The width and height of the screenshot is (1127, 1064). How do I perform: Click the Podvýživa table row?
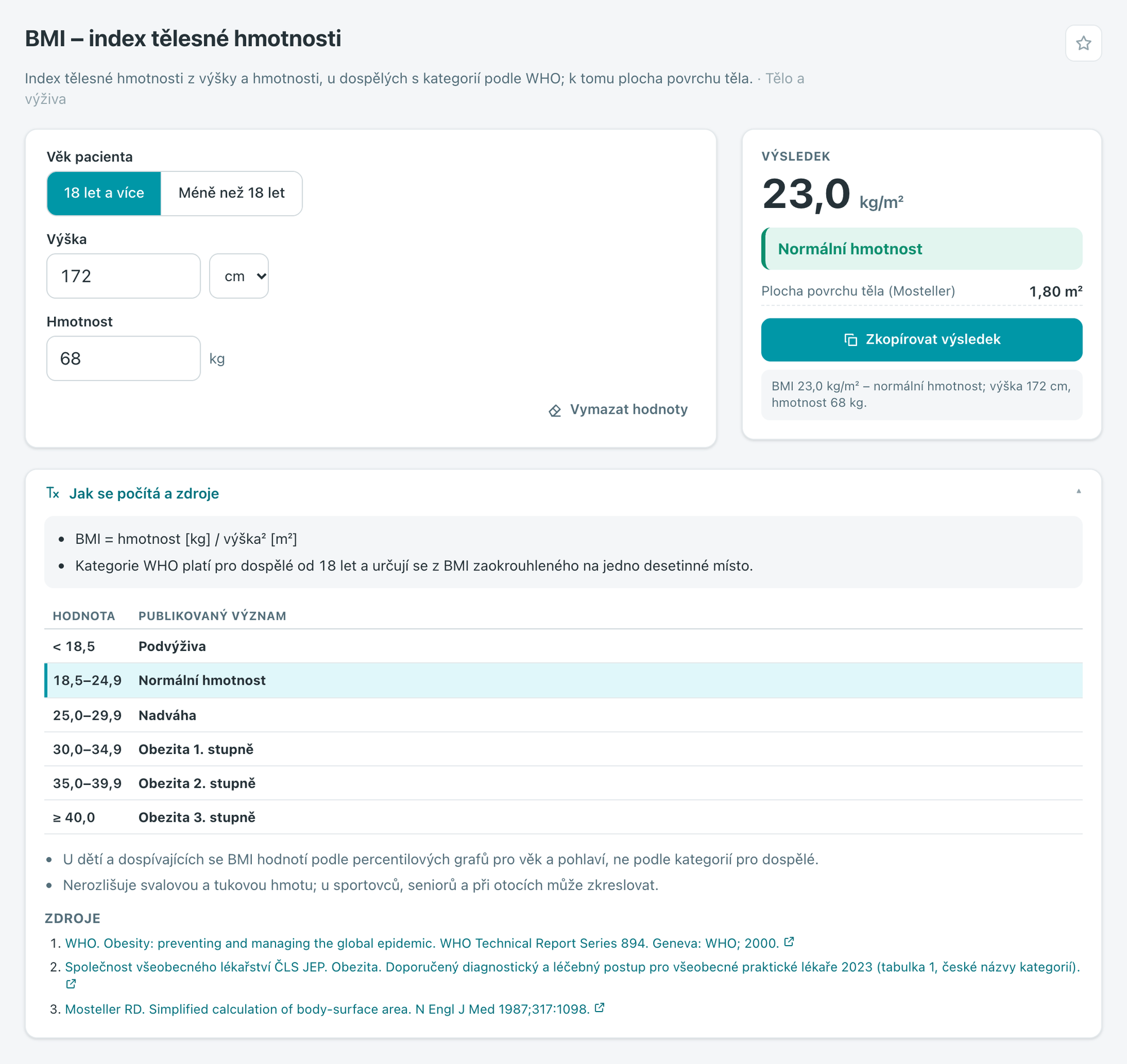tap(563, 646)
